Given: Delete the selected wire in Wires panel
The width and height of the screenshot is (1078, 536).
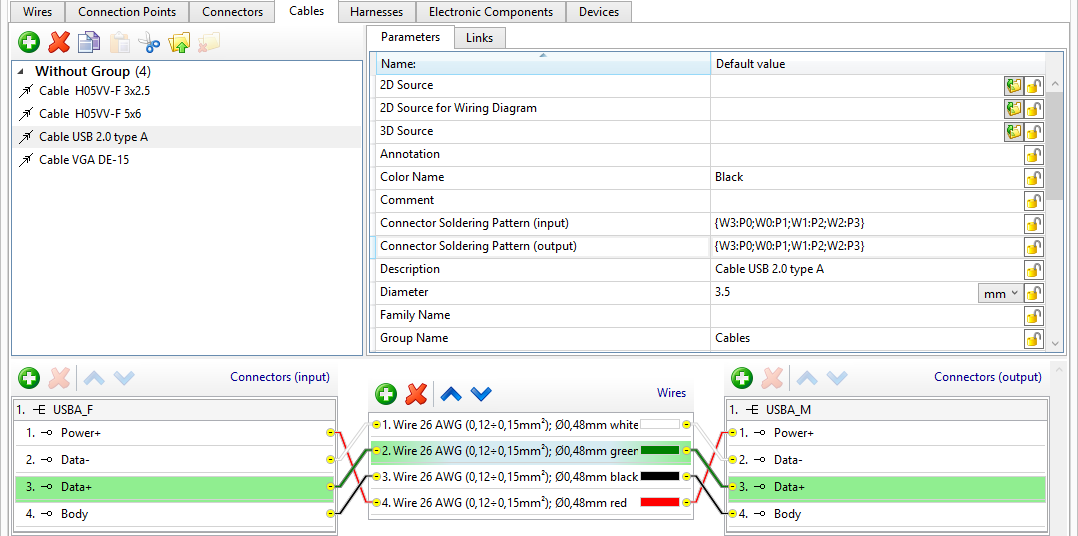Looking at the screenshot, I should pos(417,394).
